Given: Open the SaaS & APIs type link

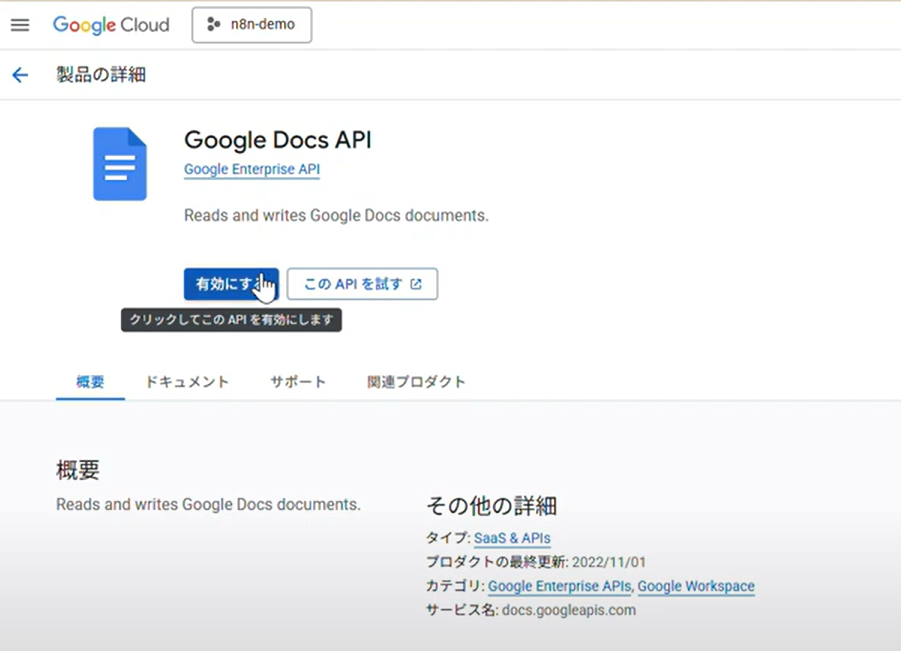Looking at the screenshot, I should tap(512, 538).
